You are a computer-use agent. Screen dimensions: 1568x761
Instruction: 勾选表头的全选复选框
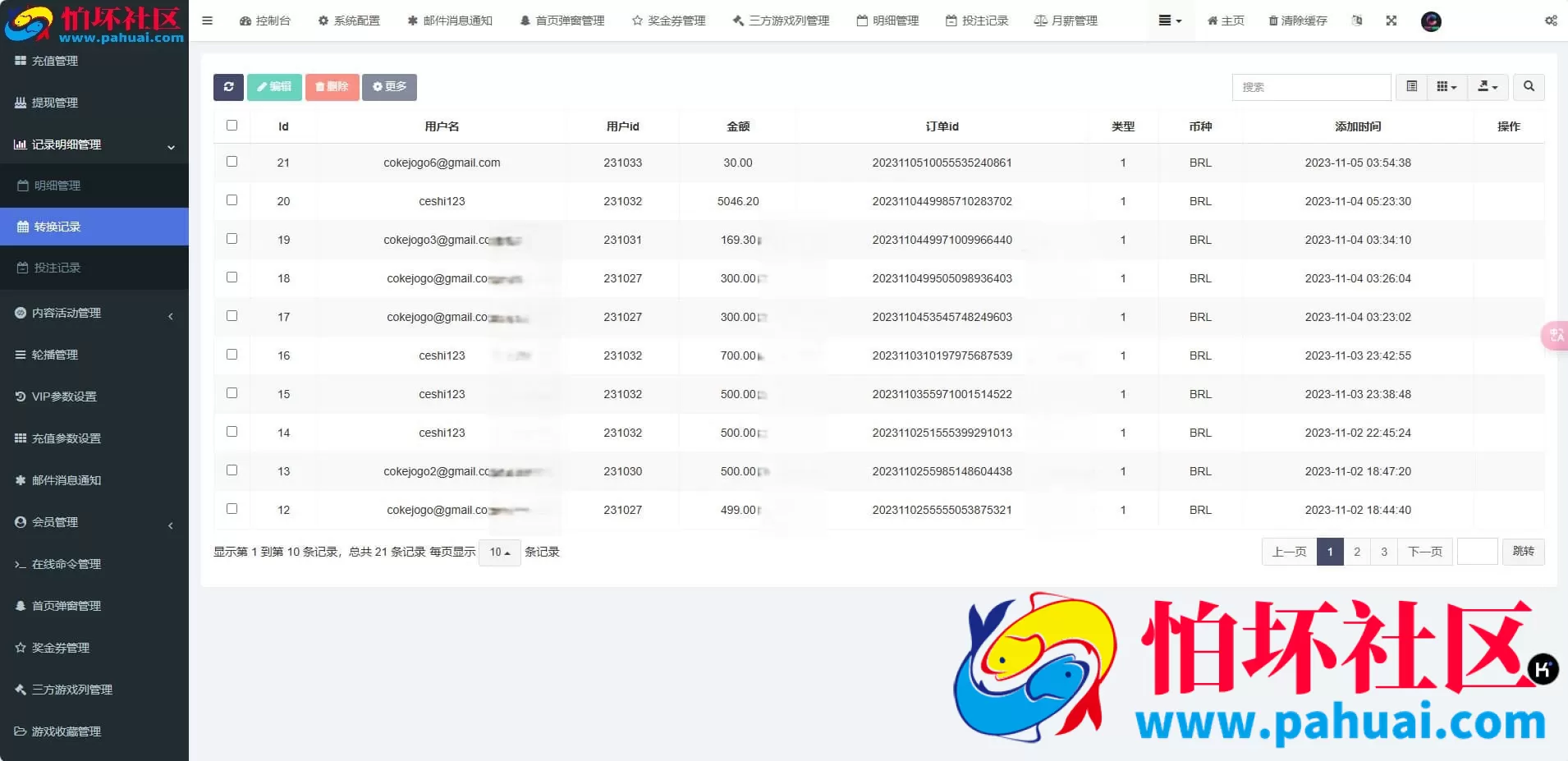pos(232,125)
